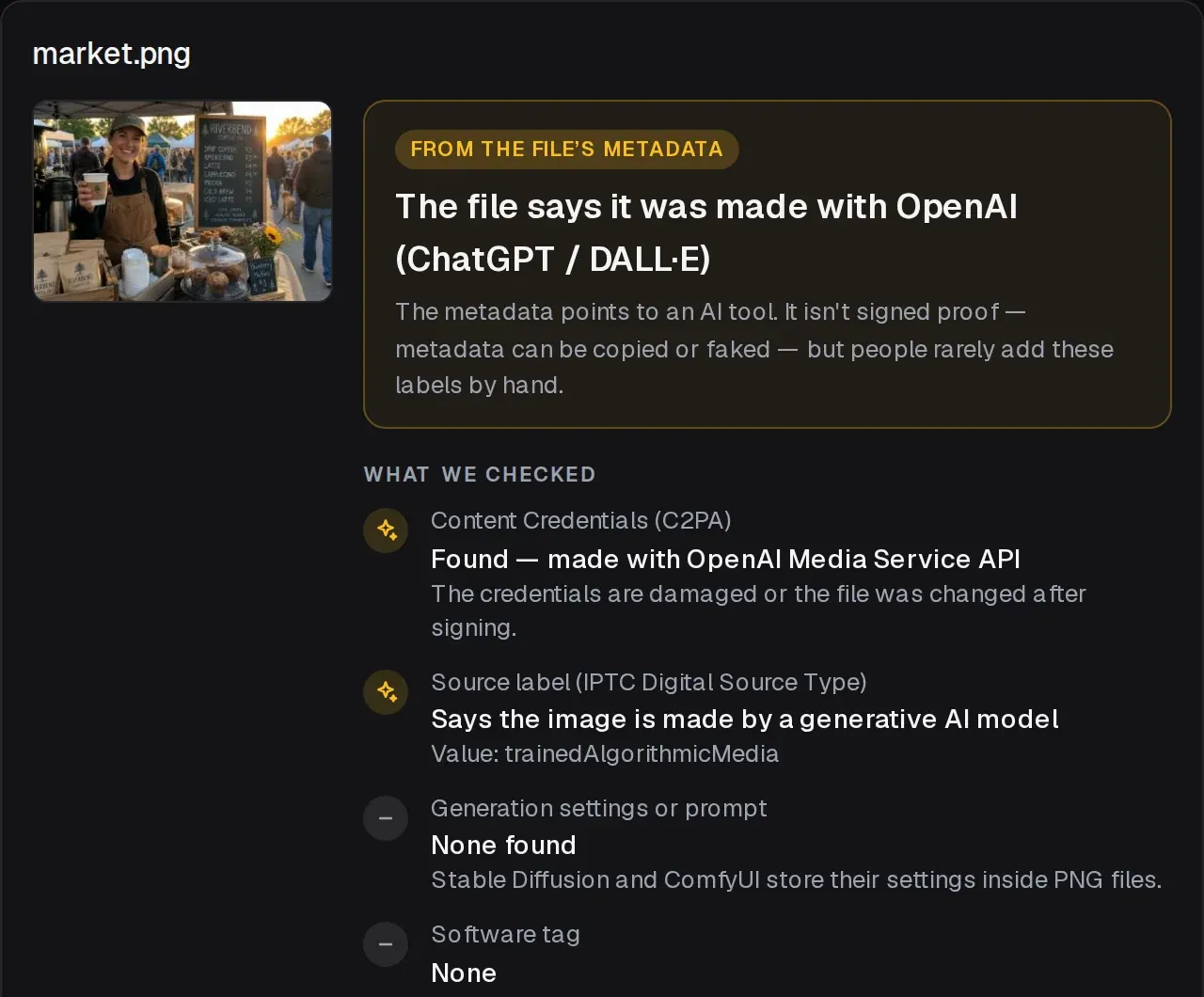Click the market.png file name heading
Viewport: 1204px width, 997px height.
pyautogui.click(x=111, y=54)
